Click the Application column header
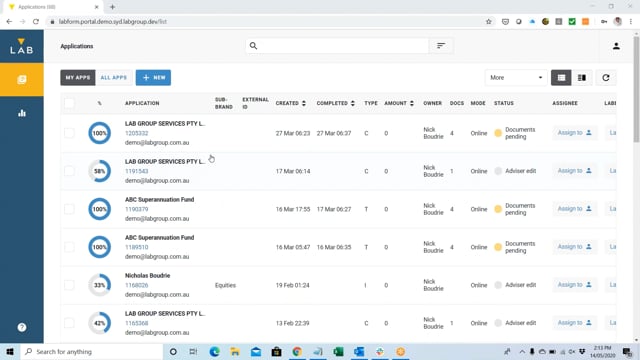Viewport: 640px width, 360px height. point(142,103)
